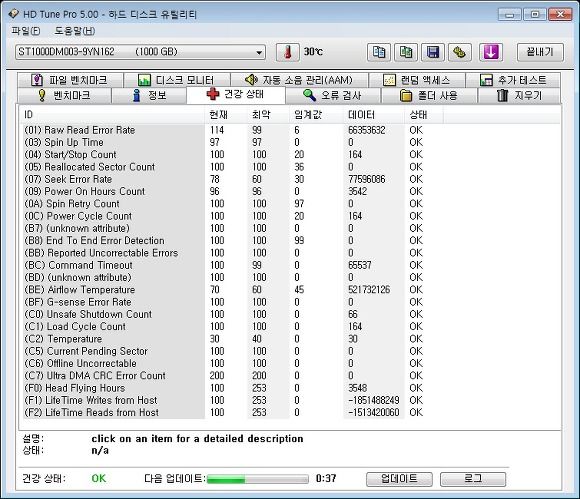The height and width of the screenshot is (499, 580).
Task: Open options with the wrench toolbar icon
Action: (460, 52)
